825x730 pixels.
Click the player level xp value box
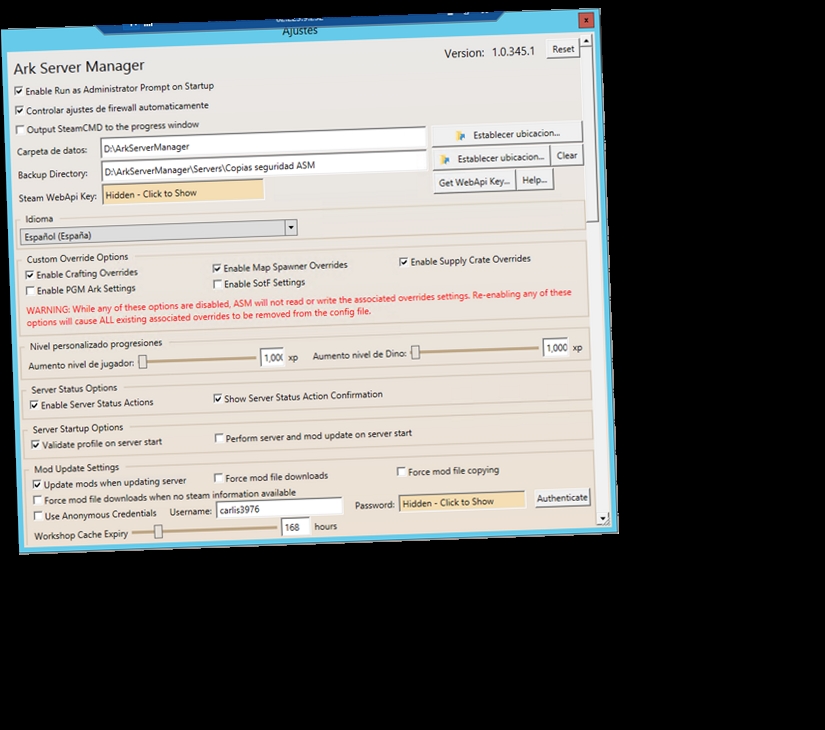click(273, 358)
